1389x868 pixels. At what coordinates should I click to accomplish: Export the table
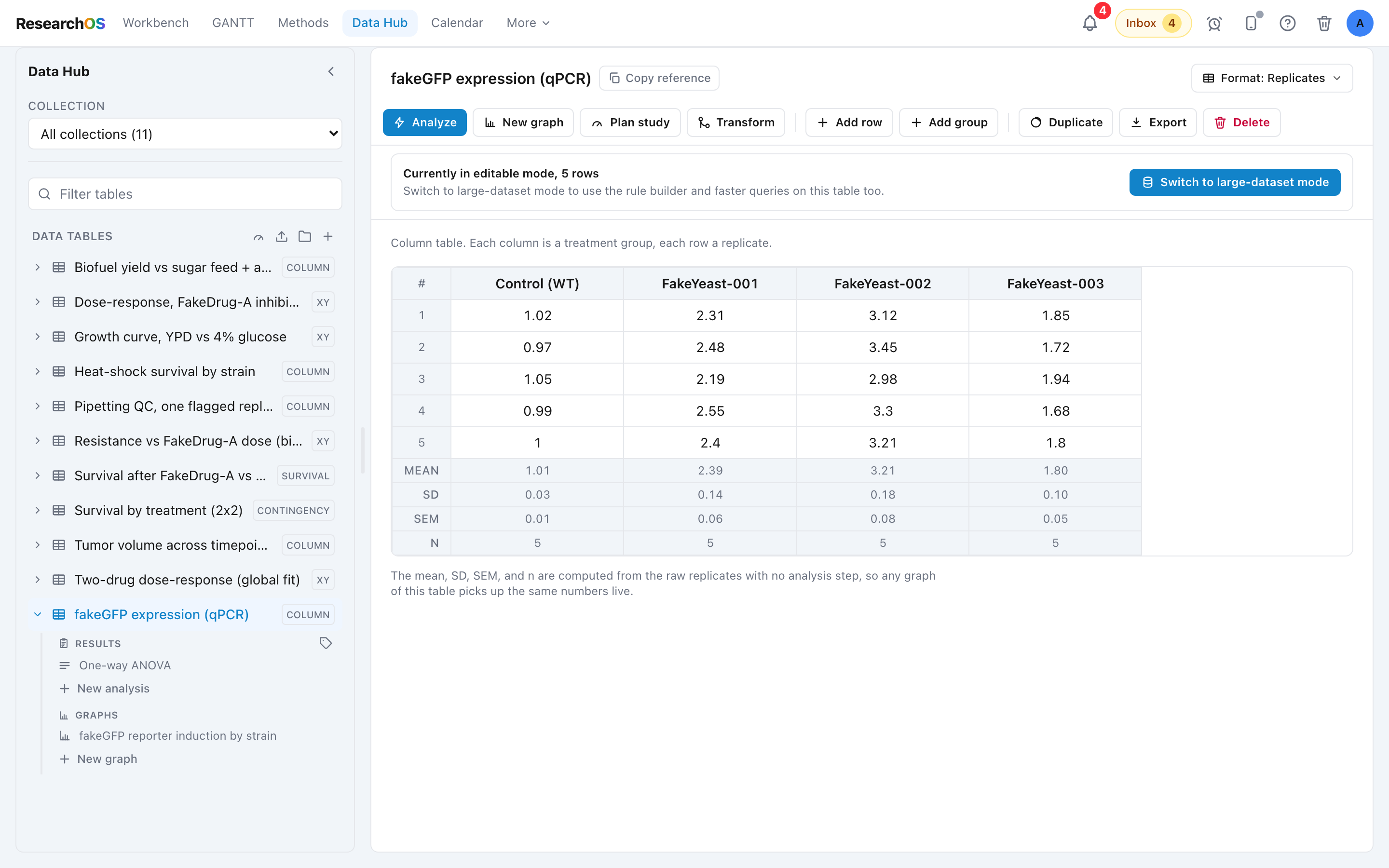tap(1157, 122)
